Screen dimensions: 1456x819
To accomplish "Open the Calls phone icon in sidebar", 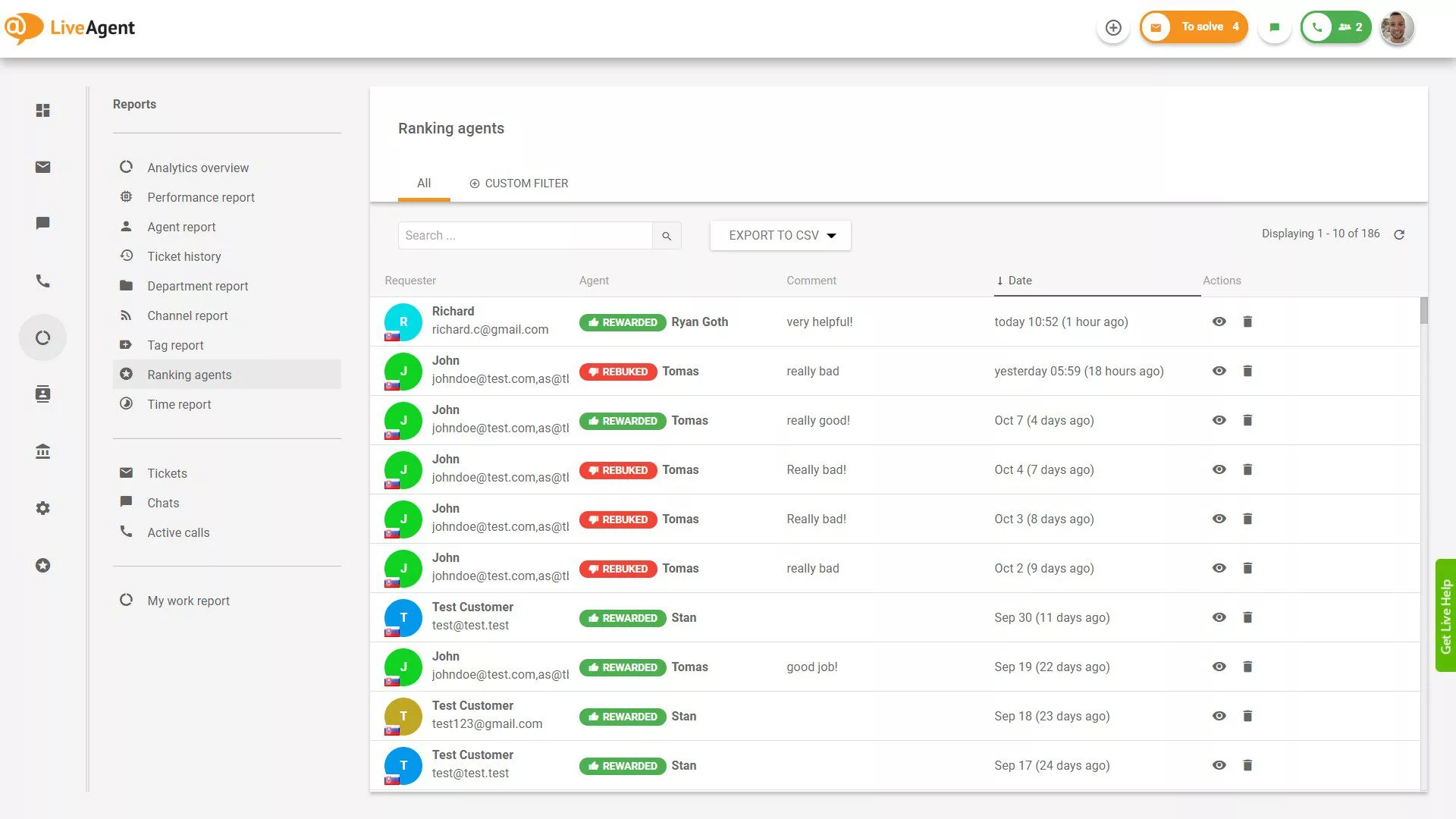I will click(x=43, y=281).
